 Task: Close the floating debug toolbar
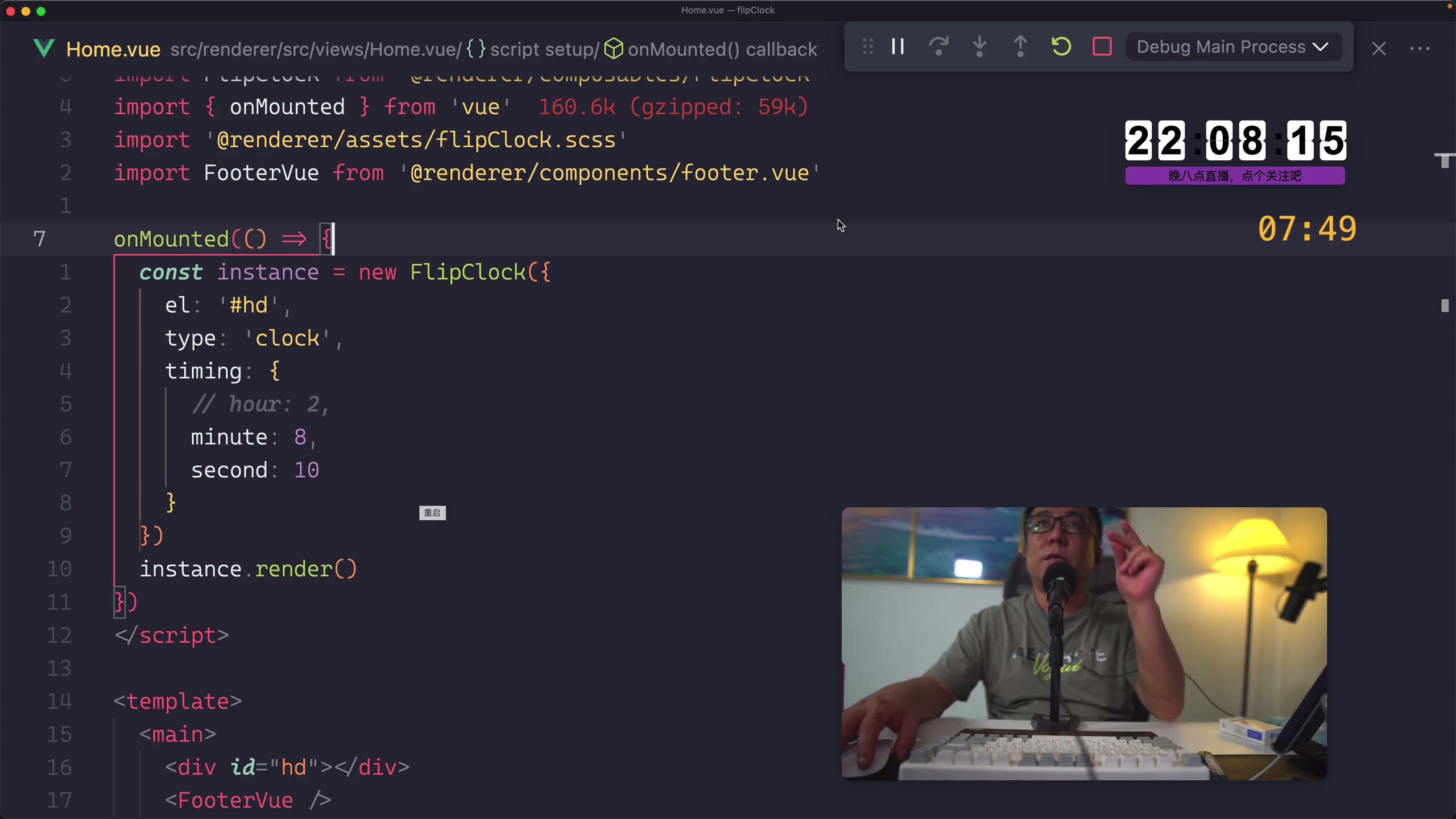coord(1379,48)
